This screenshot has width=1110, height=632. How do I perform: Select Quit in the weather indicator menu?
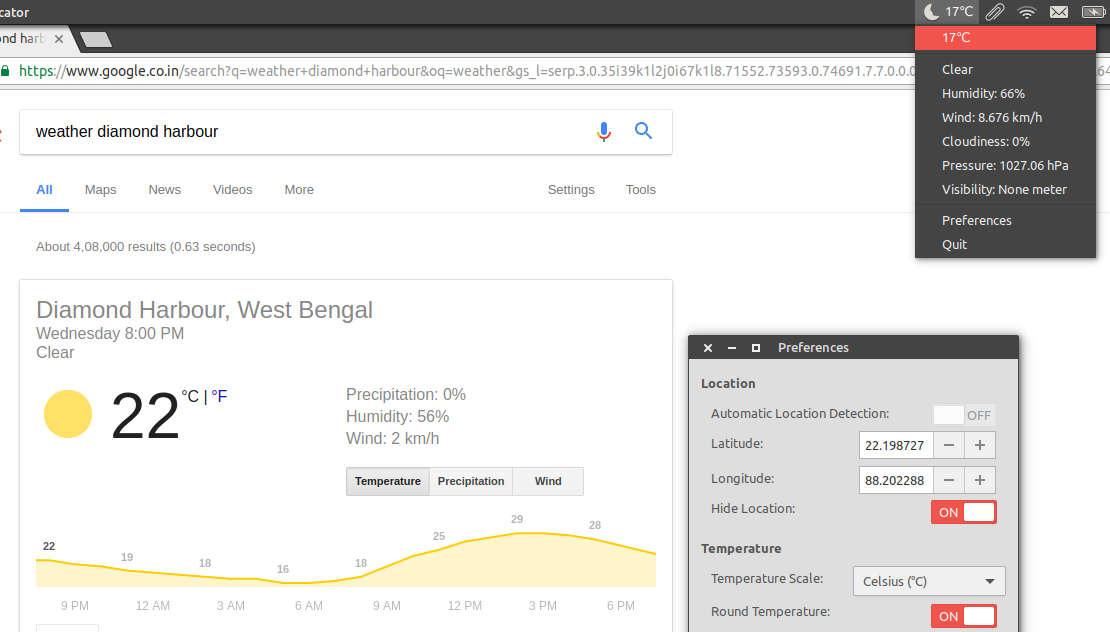click(1005, 244)
